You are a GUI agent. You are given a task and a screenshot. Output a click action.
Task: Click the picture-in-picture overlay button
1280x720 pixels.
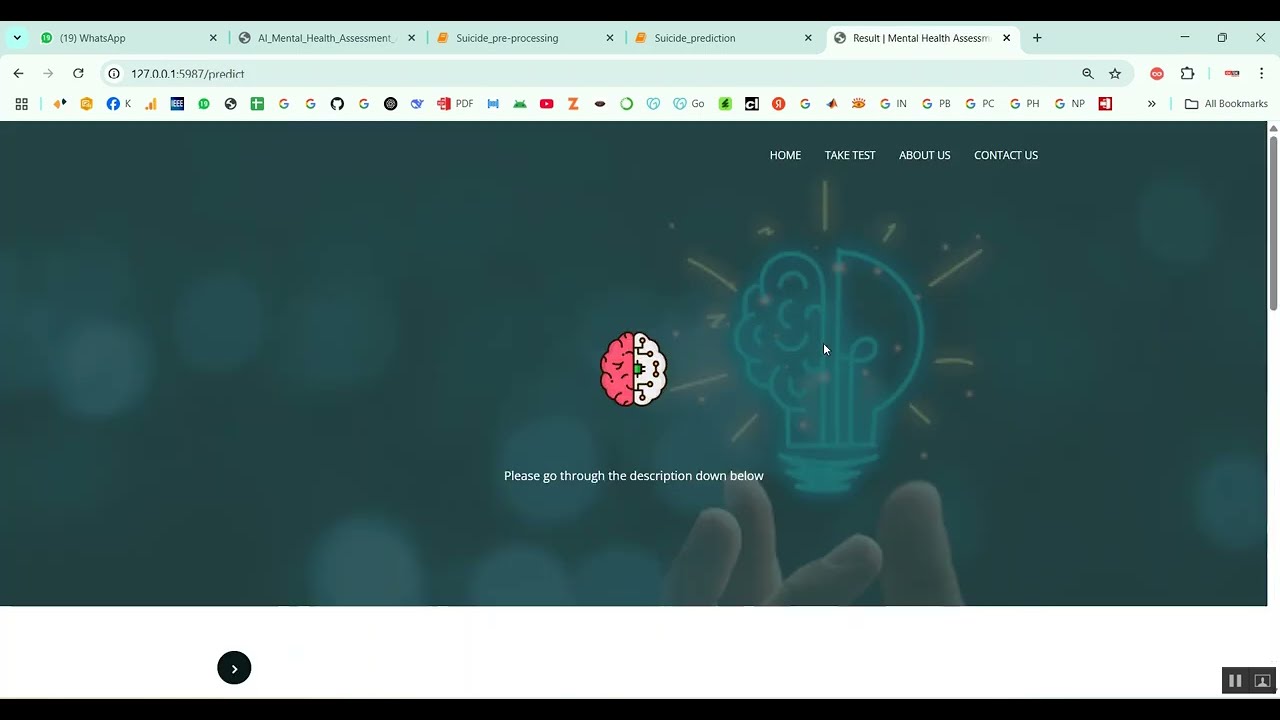(x=1262, y=681)
